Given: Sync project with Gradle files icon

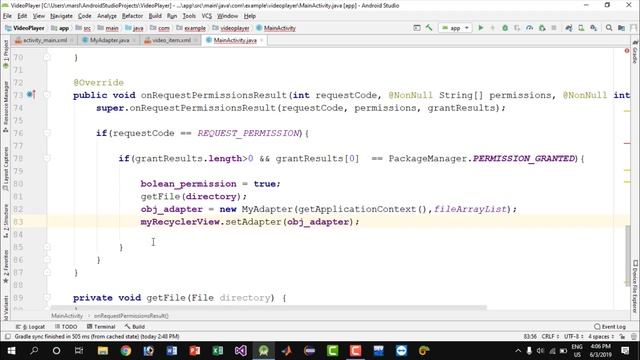Looking at the screenshot, I should 569,28.
